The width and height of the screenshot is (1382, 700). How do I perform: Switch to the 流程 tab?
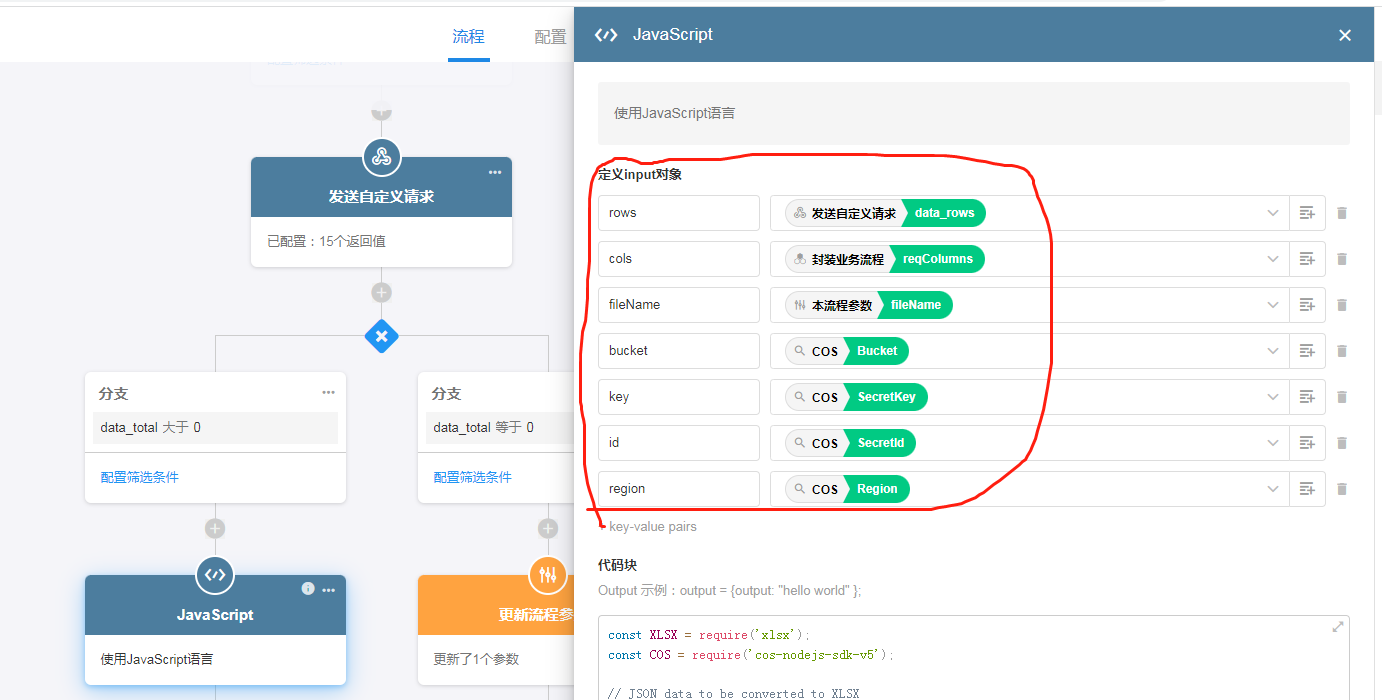(x=468, y=37)
